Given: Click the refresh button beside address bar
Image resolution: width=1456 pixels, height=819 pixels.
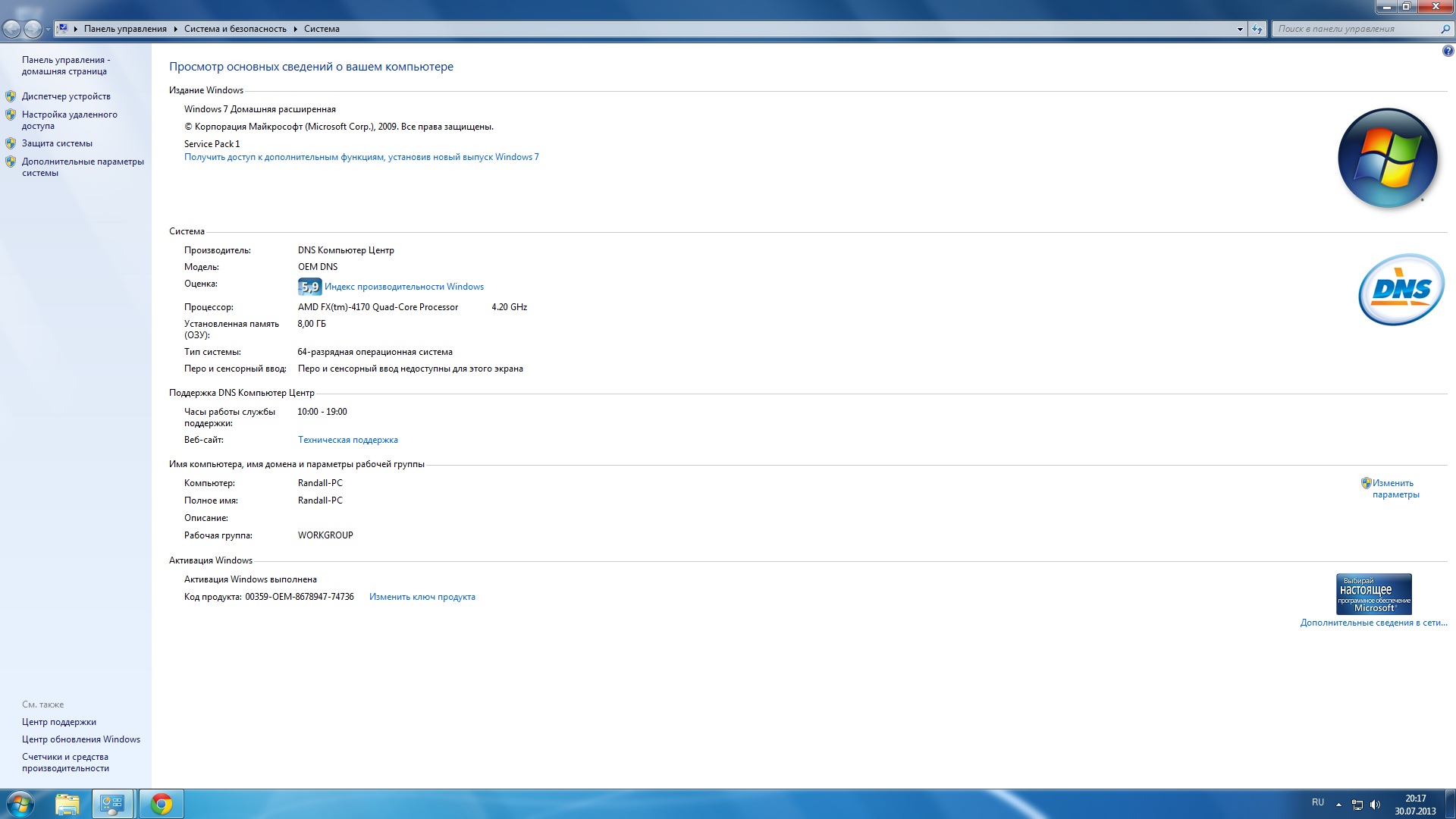Looking at the screenshot, I should coord(1257,29).
